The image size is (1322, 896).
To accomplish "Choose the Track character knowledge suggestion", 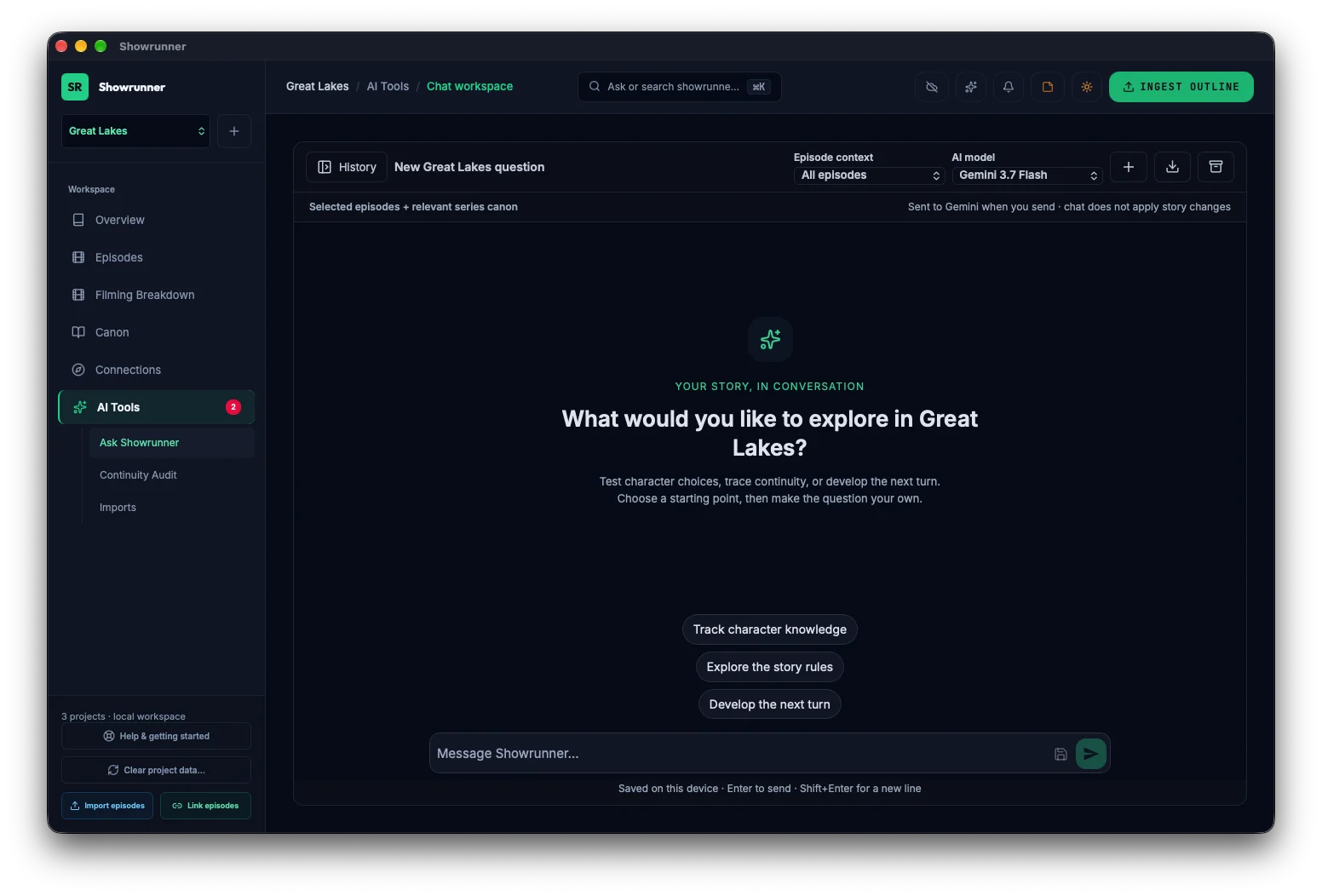I will pos(770,629).
